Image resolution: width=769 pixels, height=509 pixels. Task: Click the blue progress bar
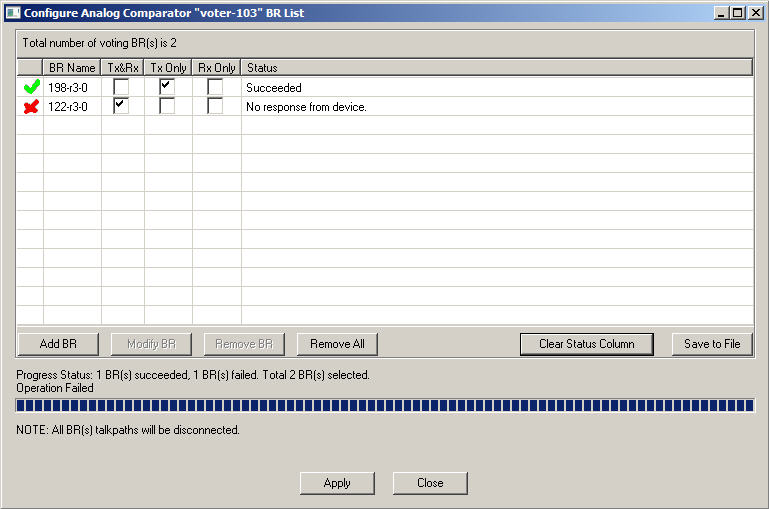(x=385, y=406)
